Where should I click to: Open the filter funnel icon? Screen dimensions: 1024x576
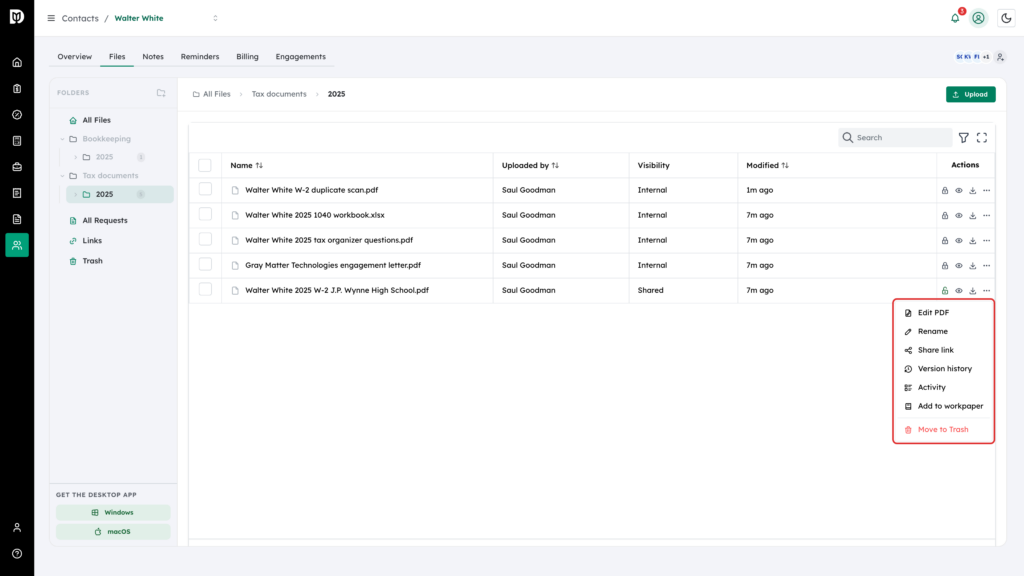[x=964, y=138]
